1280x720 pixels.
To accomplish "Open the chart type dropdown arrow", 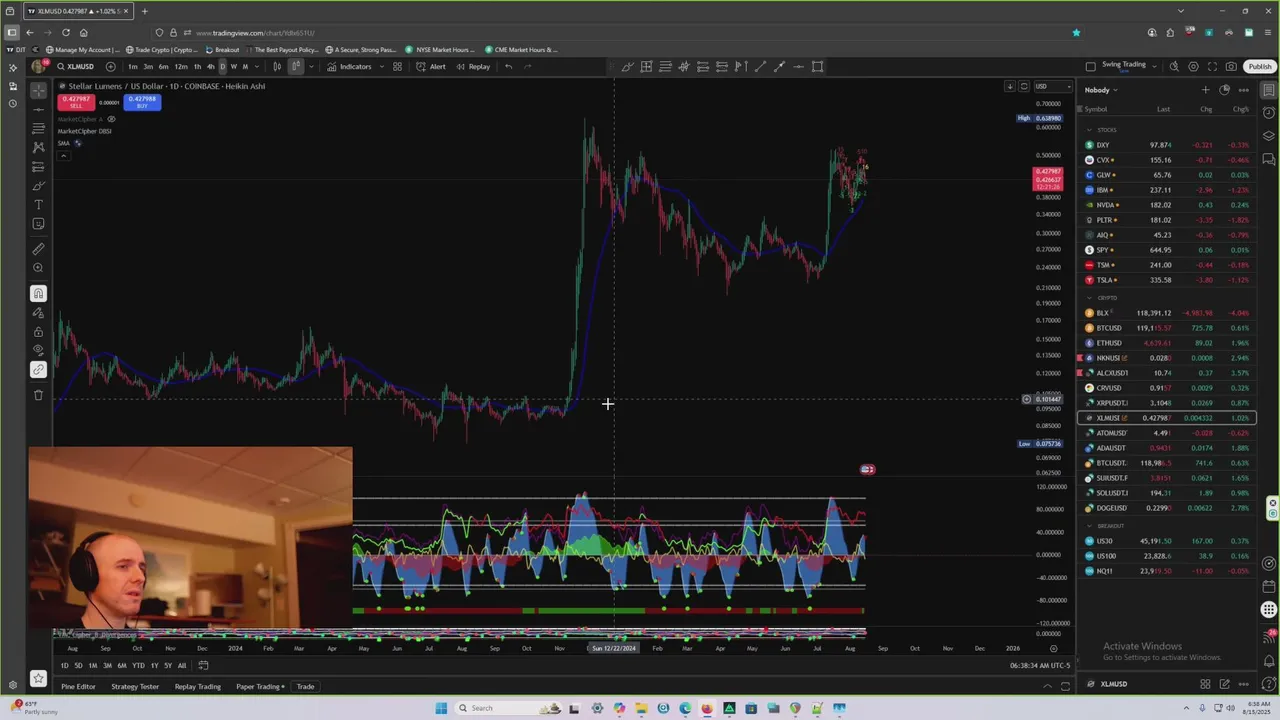I will [x=311, y=67].
